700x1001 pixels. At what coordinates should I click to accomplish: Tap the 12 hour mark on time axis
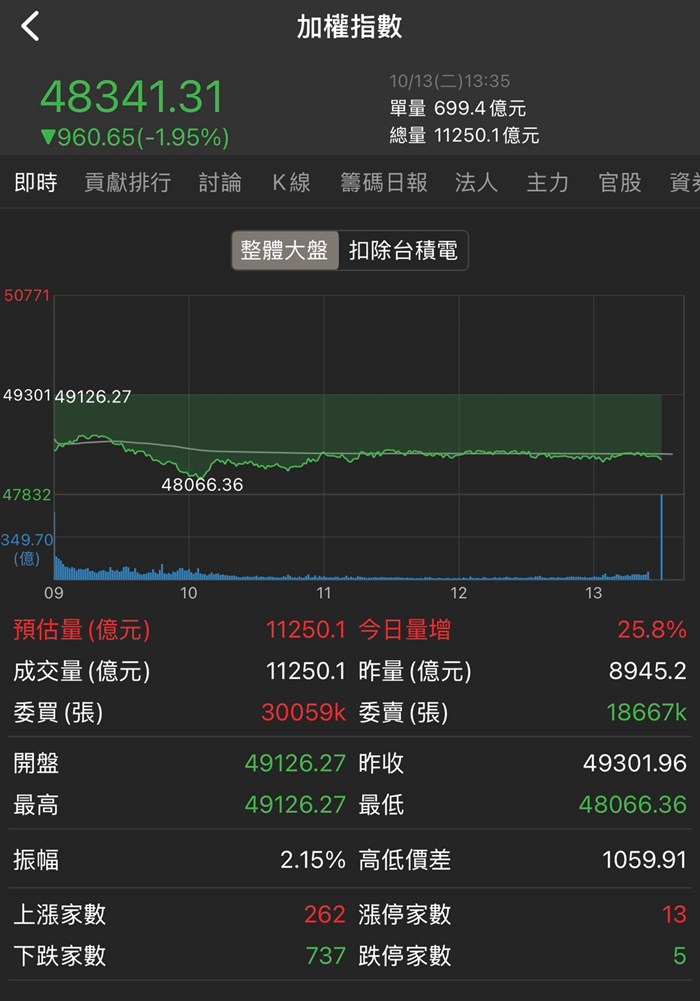(459, 593)
